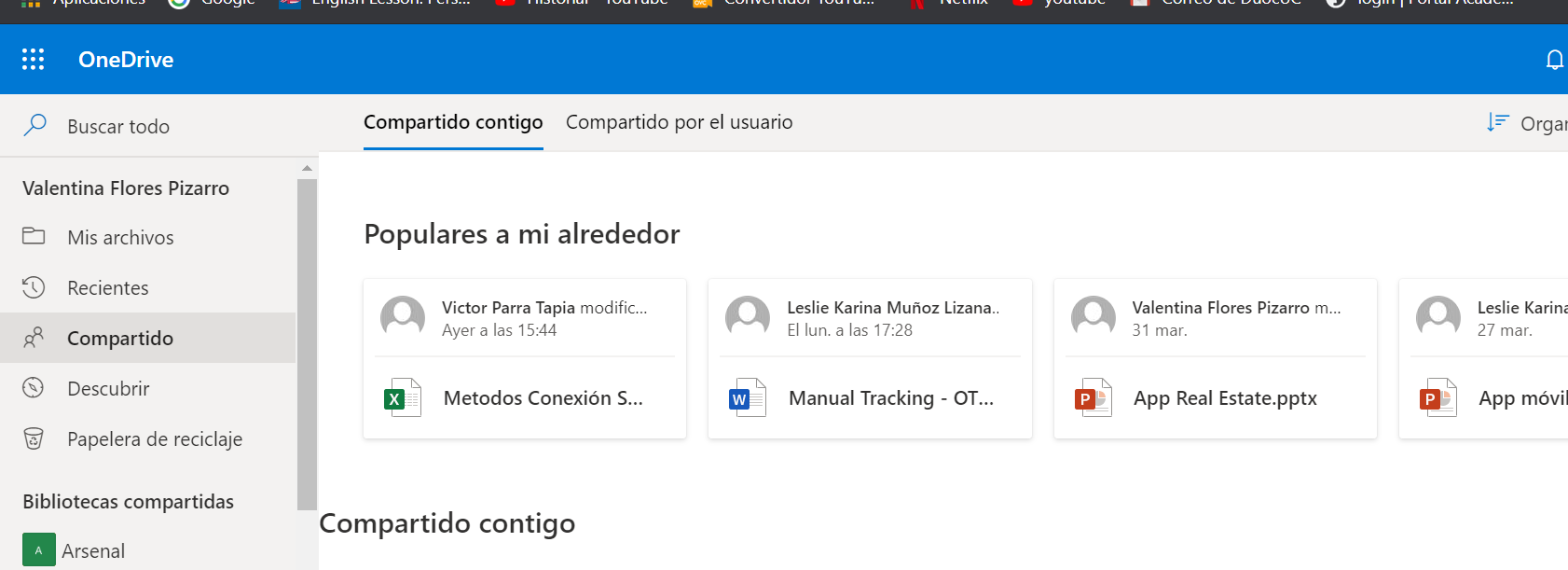Screen dimensions: 1568x570
Task: Click the Victor Parra Tapia avatar
Action: click(403, 318)
